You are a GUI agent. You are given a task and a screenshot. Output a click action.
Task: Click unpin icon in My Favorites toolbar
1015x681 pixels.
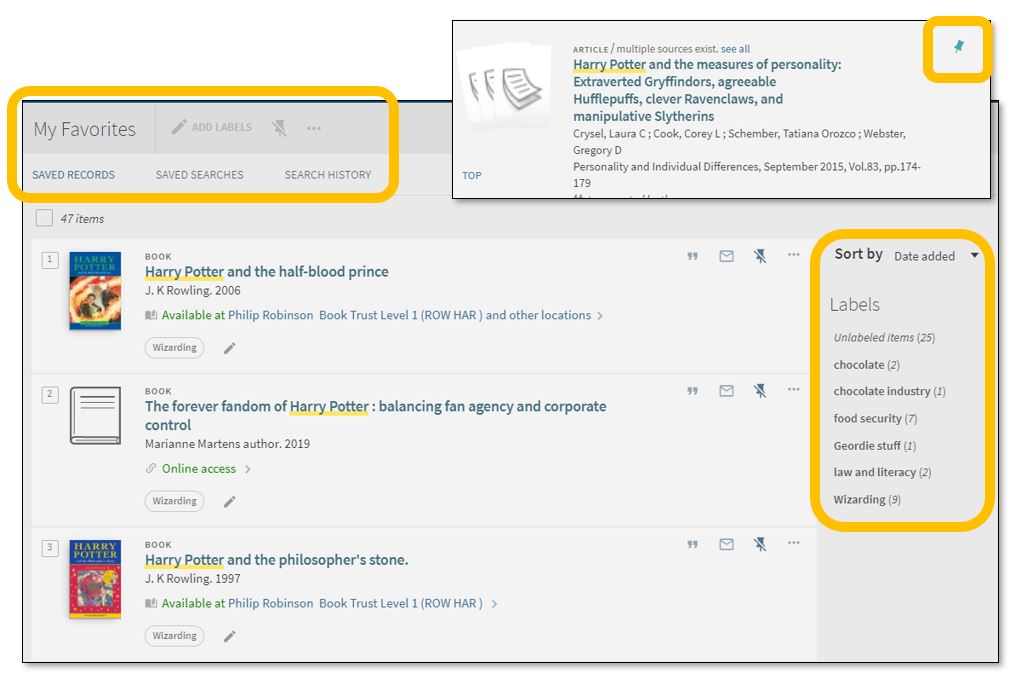[279, 128]
